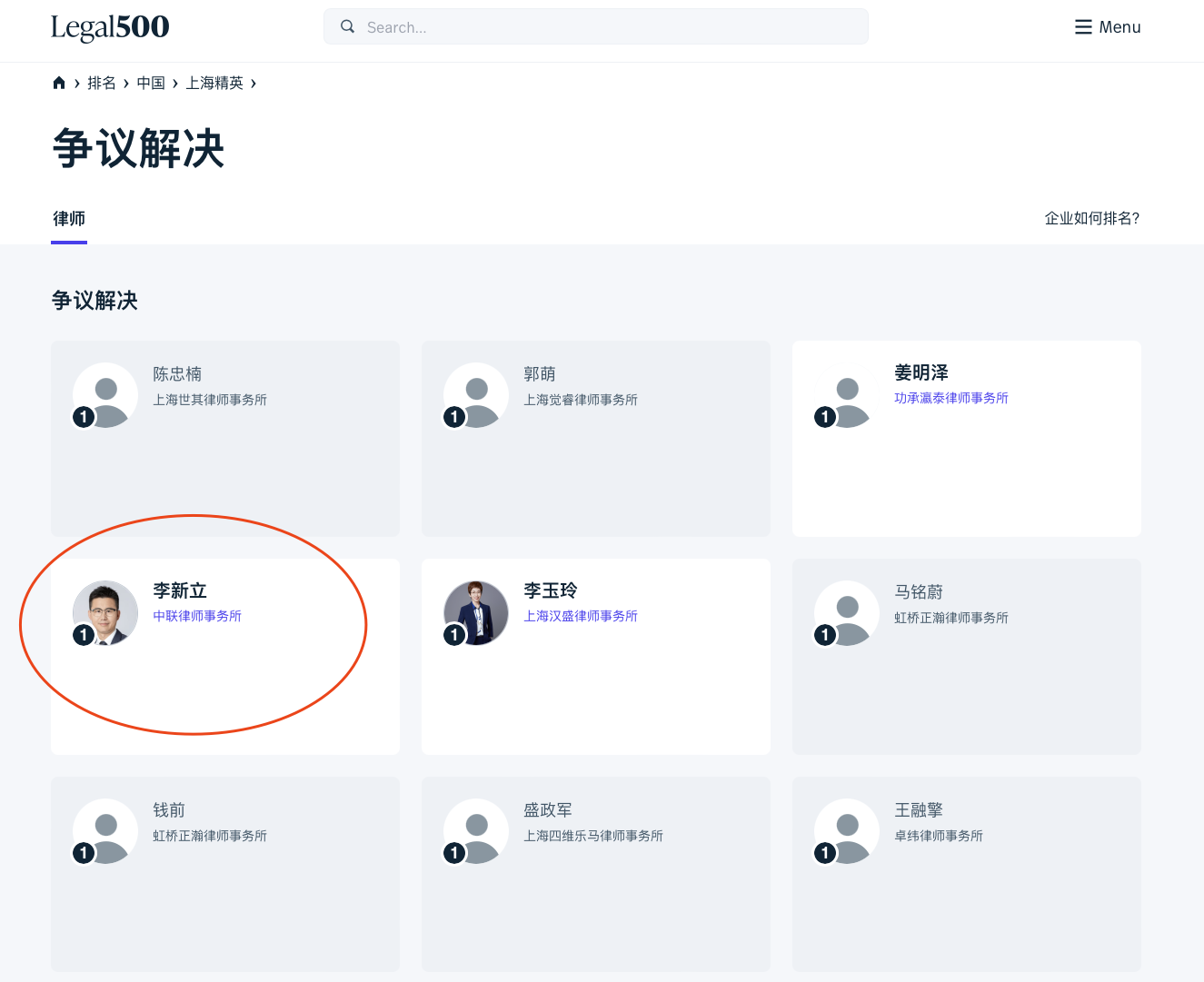Click 李玉玲's profile photo
Image resolution: width=1204 pixels, height=982 pixels.
476,613
